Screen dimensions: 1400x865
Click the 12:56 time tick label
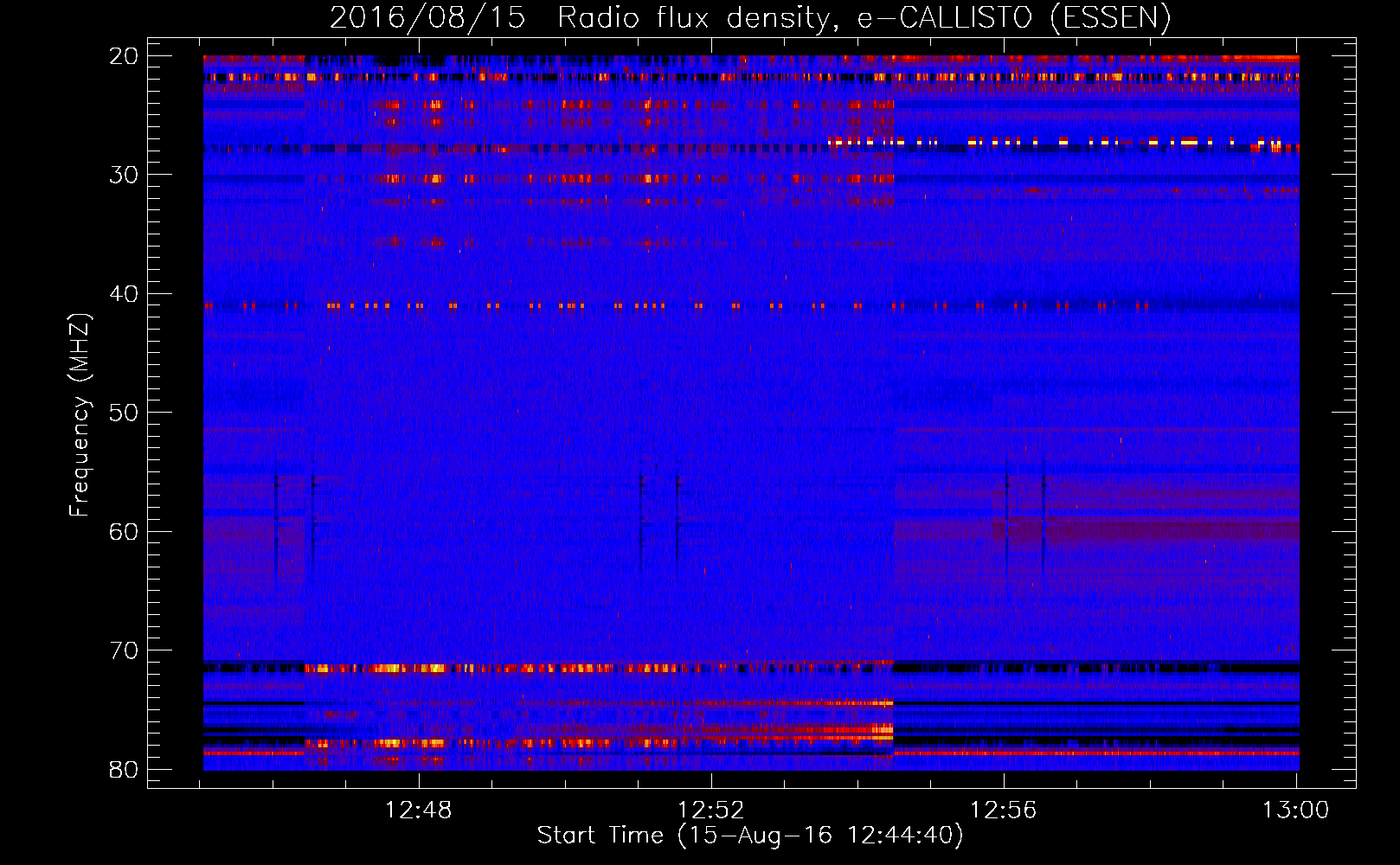click(1004, 811)
